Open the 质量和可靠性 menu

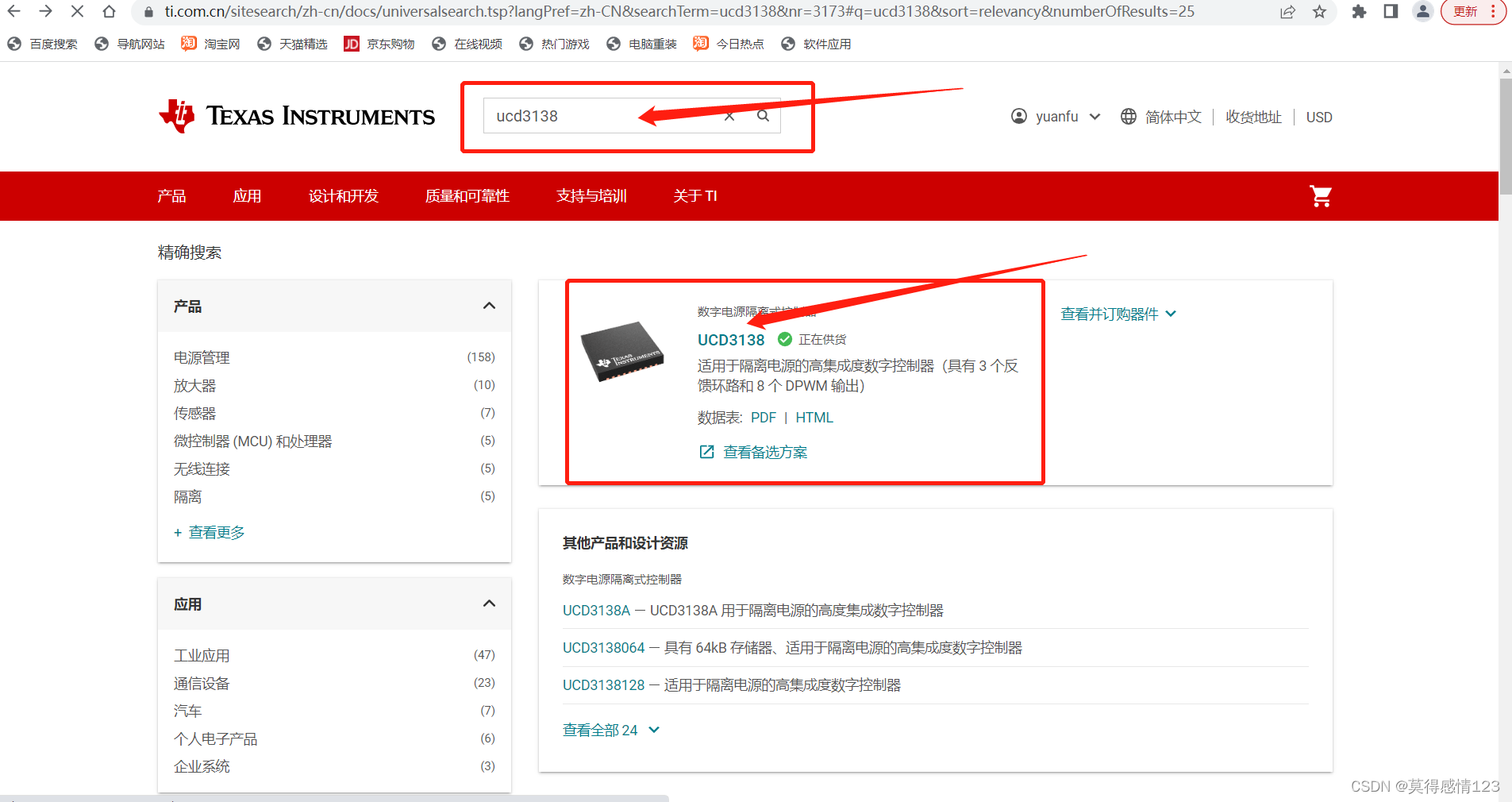tap(467, 196)
